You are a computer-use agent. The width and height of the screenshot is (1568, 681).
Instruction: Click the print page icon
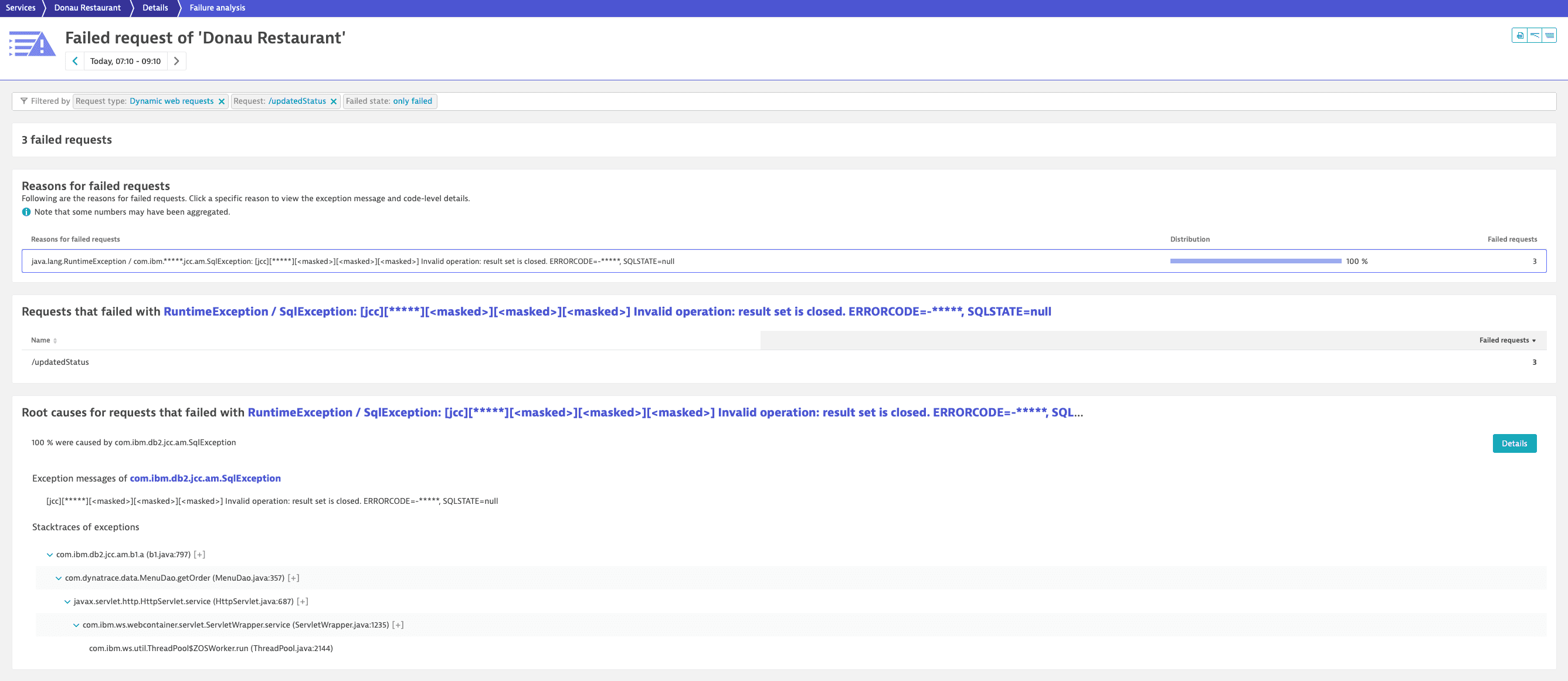point(1520,35)
